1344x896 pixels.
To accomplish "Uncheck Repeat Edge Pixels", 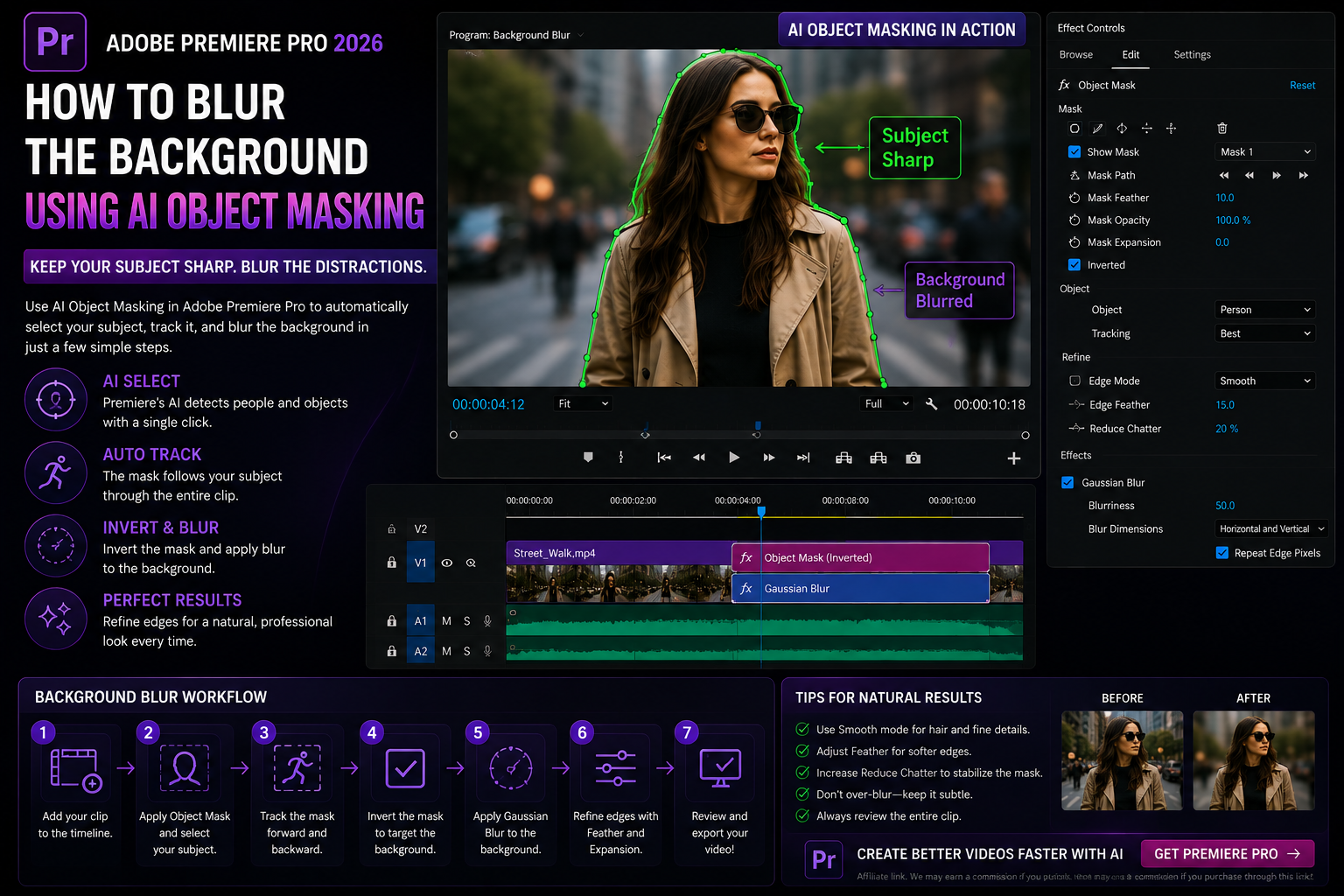I will 1222,553.
